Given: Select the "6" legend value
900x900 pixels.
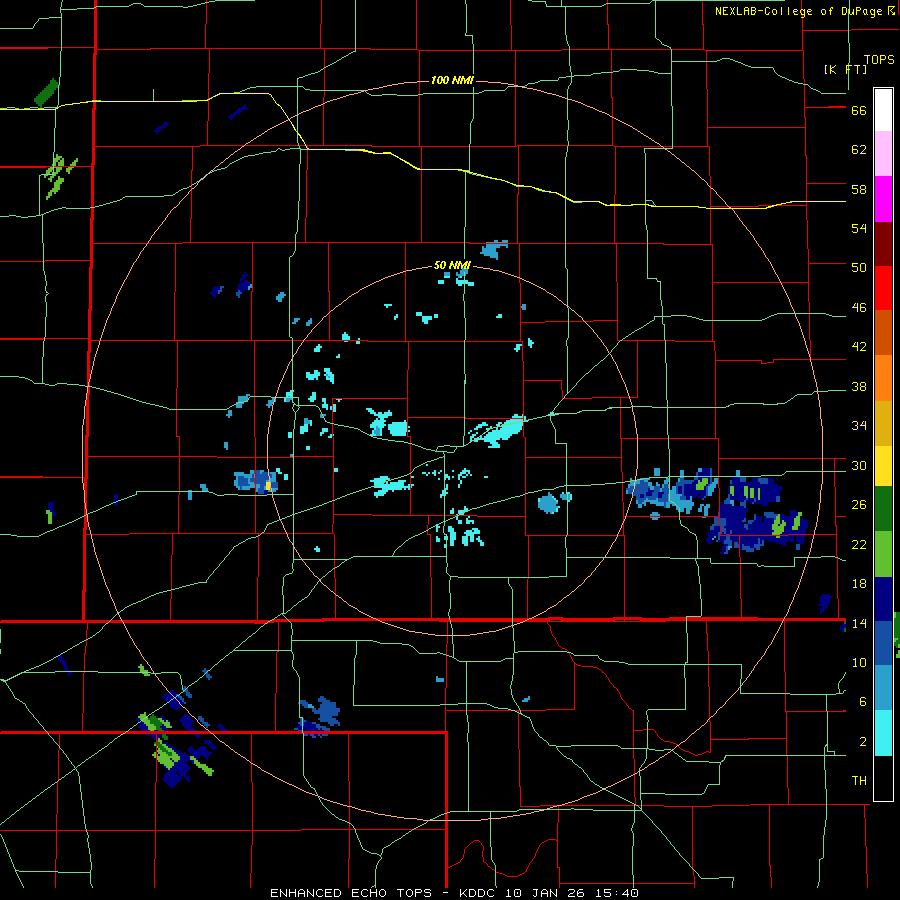Looking at the screenshot, I should tap(862, 702).
